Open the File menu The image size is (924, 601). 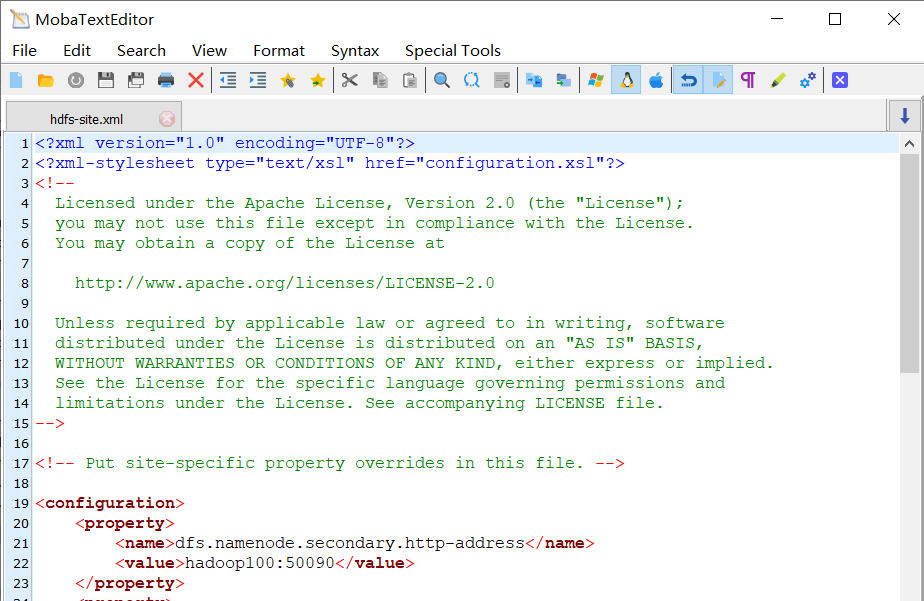click(x=24, y=51)
